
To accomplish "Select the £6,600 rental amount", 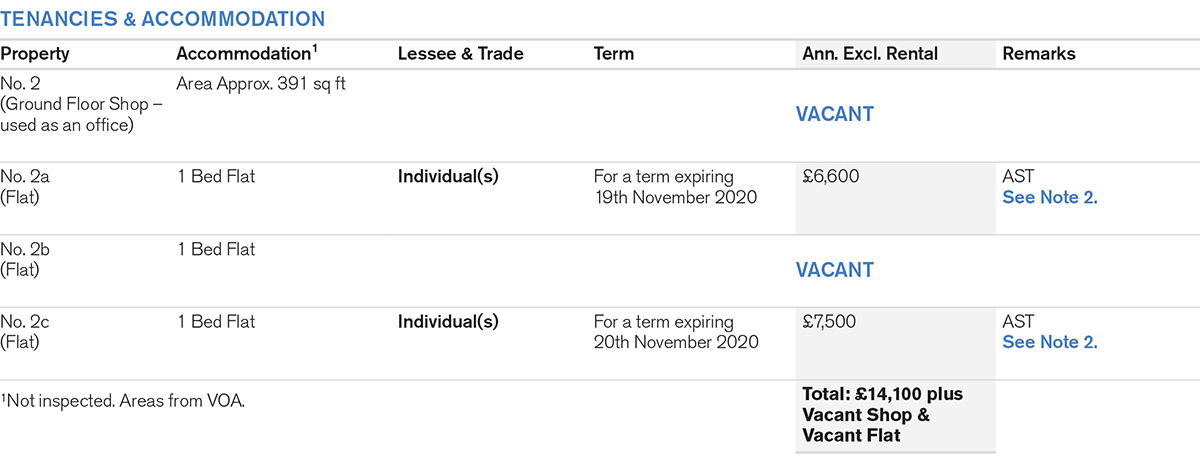I will [830, 177].
